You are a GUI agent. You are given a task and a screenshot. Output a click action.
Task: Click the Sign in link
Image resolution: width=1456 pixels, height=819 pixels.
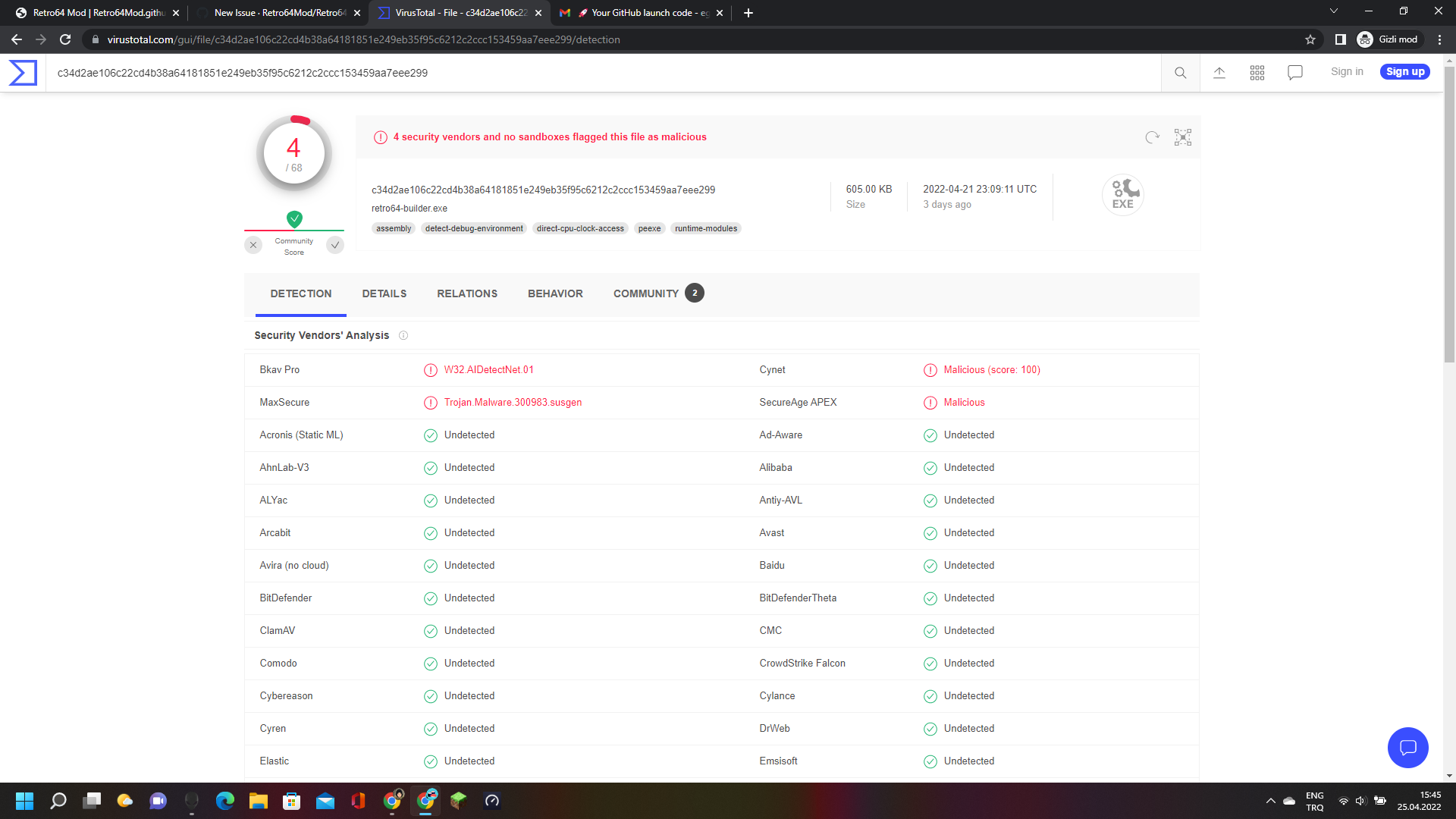pos(1346,71)
